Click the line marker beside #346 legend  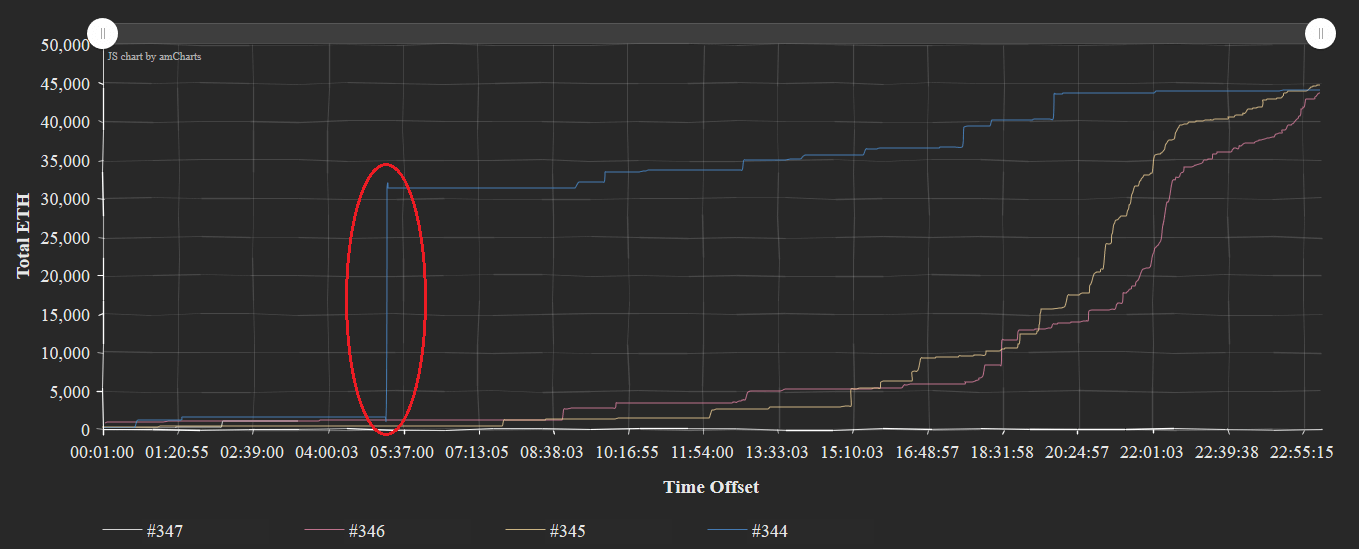click(x=324, y=531)
